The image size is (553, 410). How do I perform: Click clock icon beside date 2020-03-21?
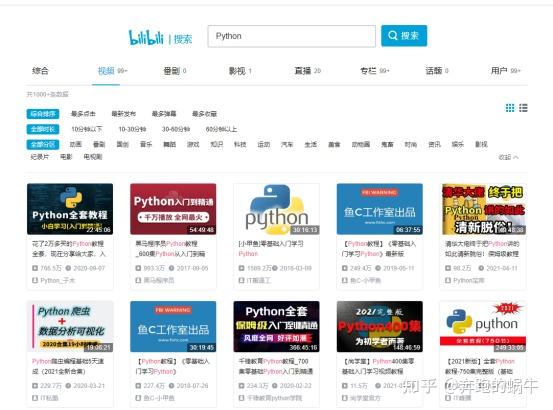tap(68, 386)
